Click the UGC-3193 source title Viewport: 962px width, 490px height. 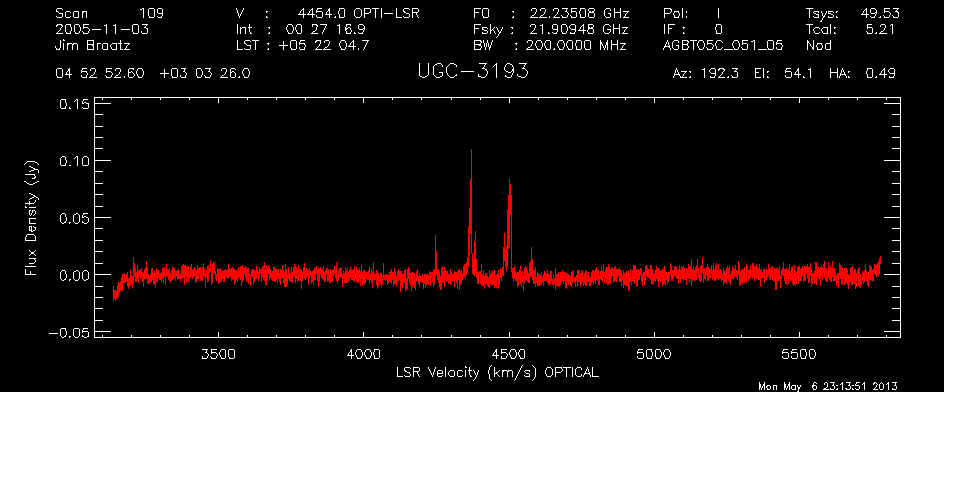click(472, 71)
